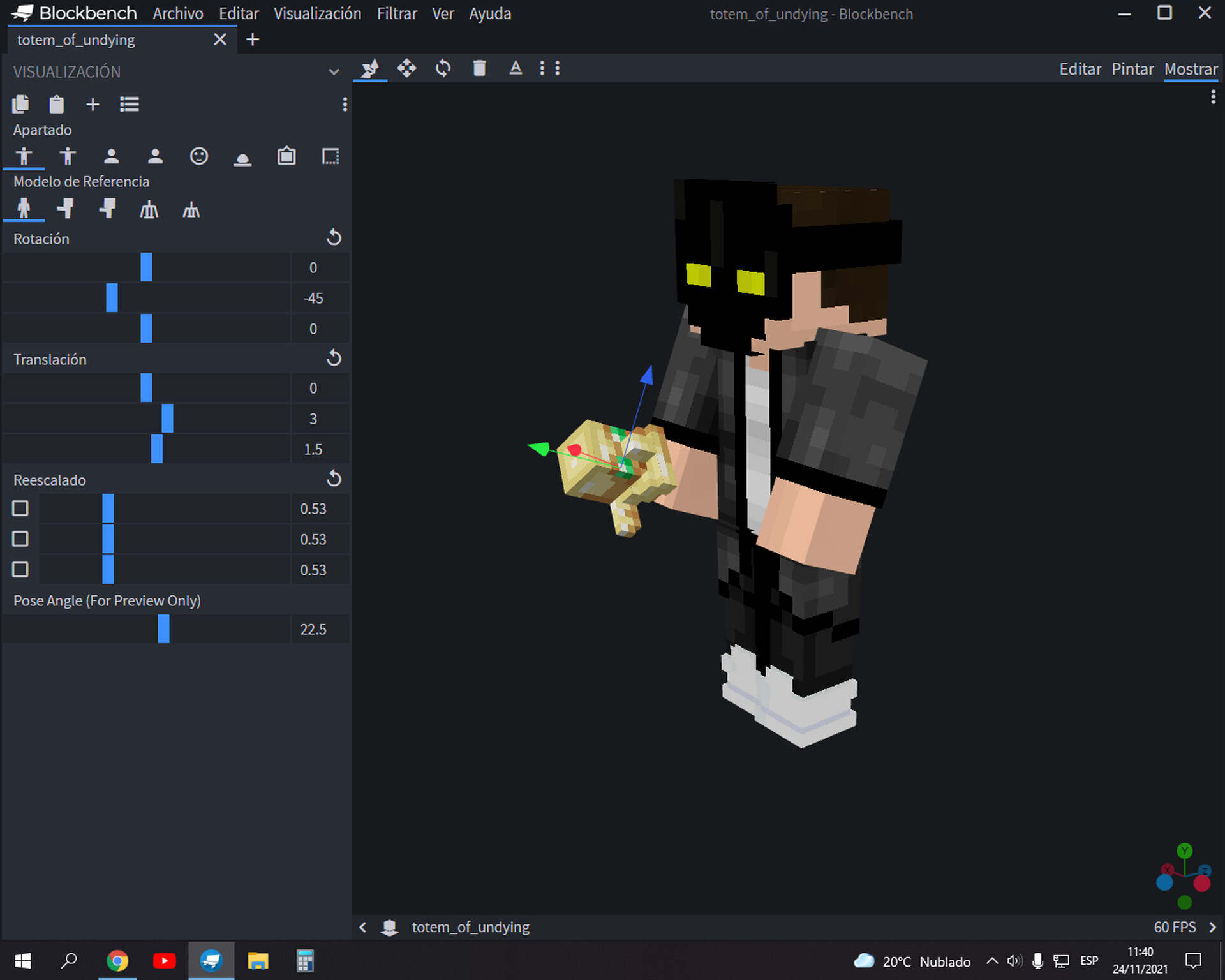
Task: Open the three-dot menu in the display panel
Action: click(345, 105)
